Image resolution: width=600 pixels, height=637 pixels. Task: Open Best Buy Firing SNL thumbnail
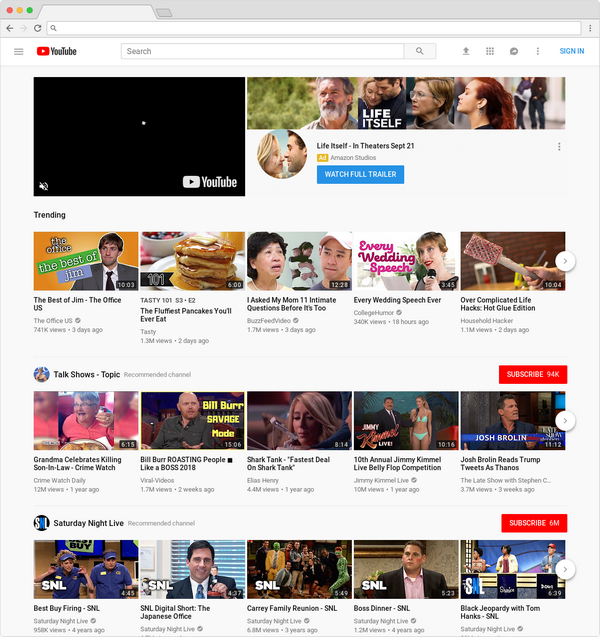86,570
